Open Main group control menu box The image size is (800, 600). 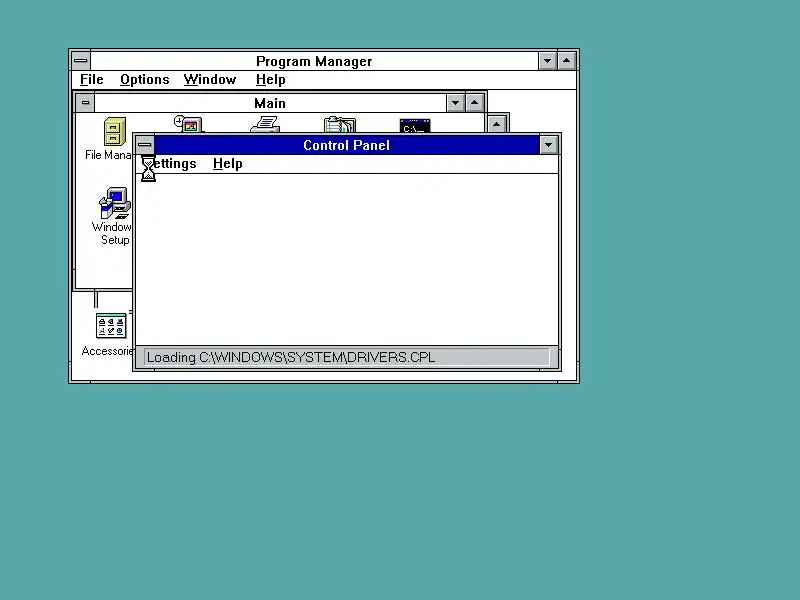click(x=85, y=103)
